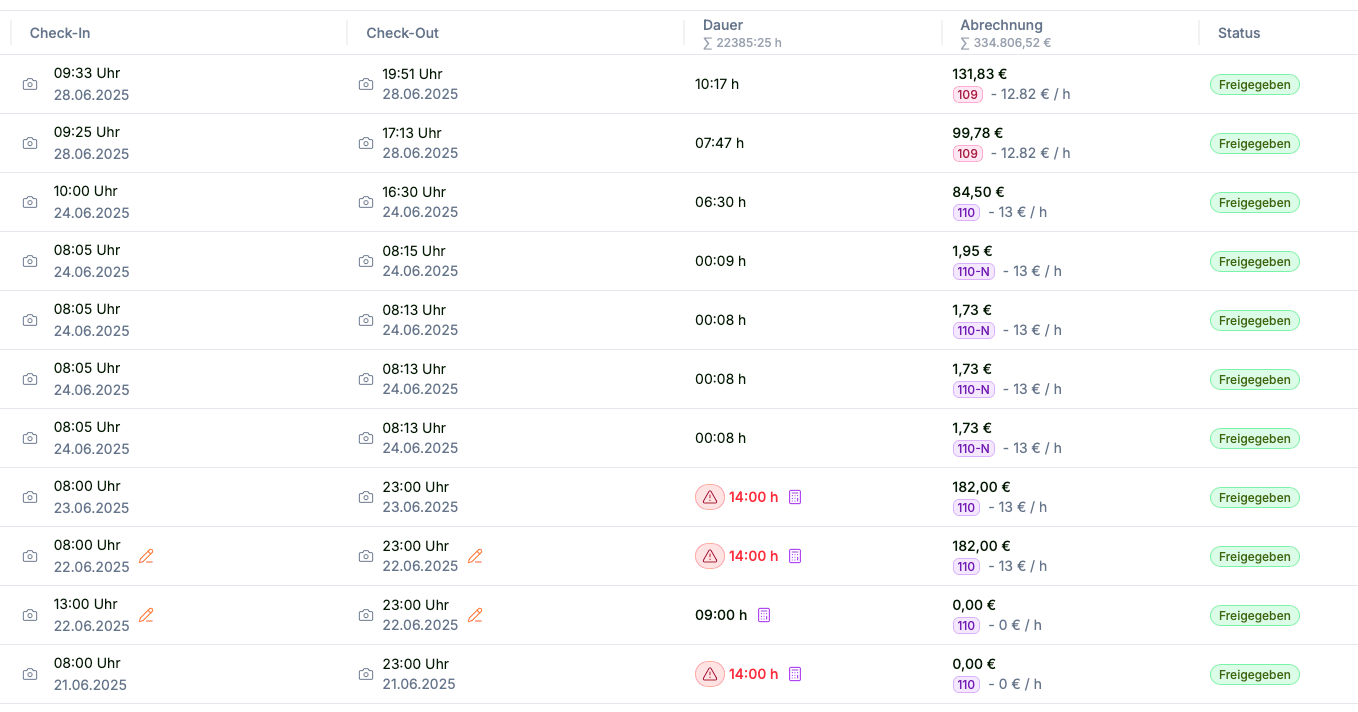Select the camera icon next to 16:30 Uhr check-out
Screen dimensions: 1358x712
click(366, 202)
